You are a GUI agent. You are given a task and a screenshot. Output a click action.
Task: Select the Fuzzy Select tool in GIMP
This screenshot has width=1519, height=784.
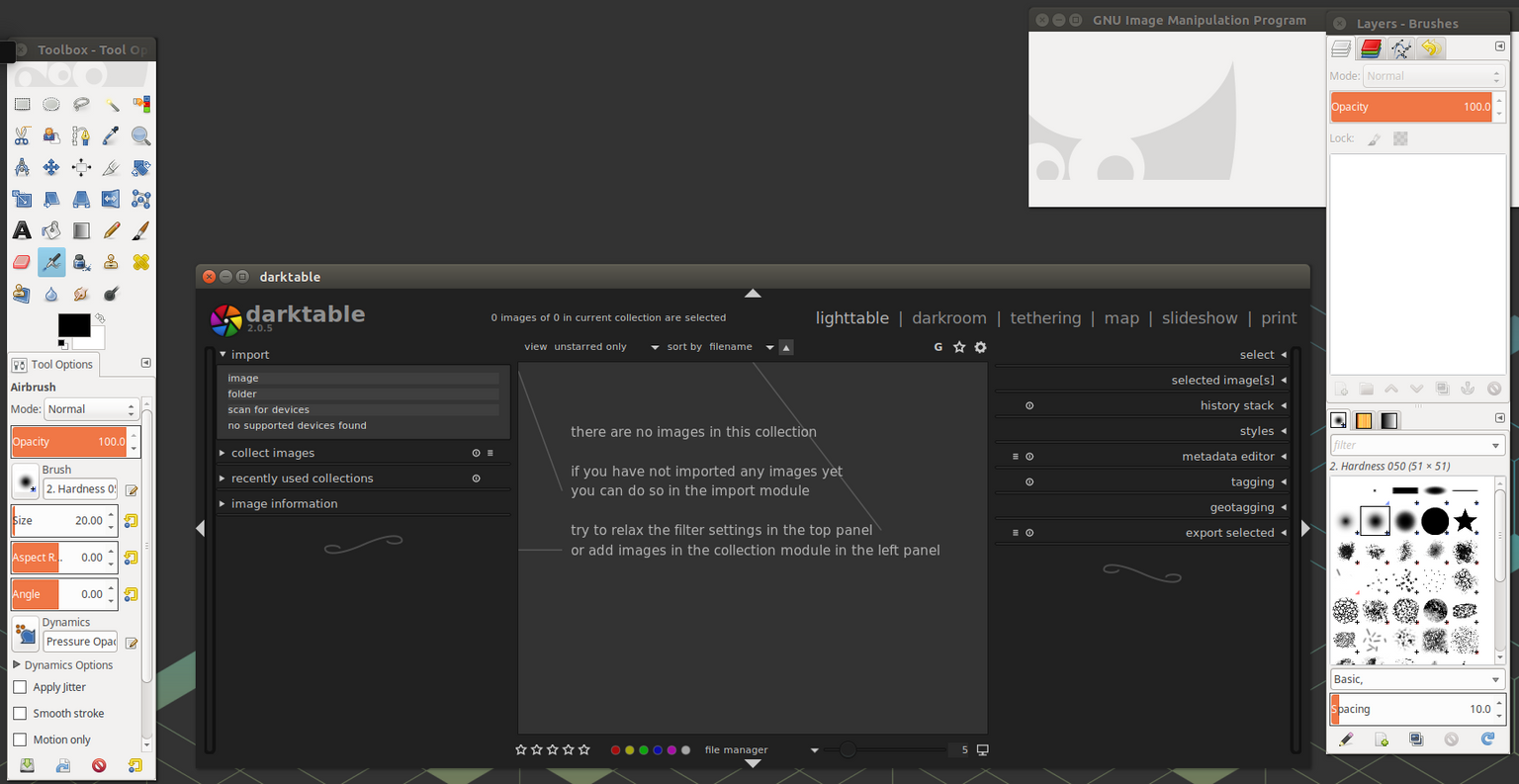pos(111,104)
